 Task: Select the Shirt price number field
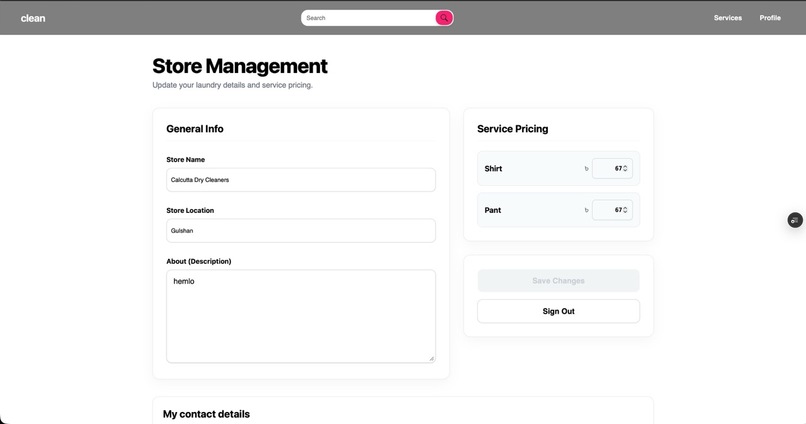612,169
